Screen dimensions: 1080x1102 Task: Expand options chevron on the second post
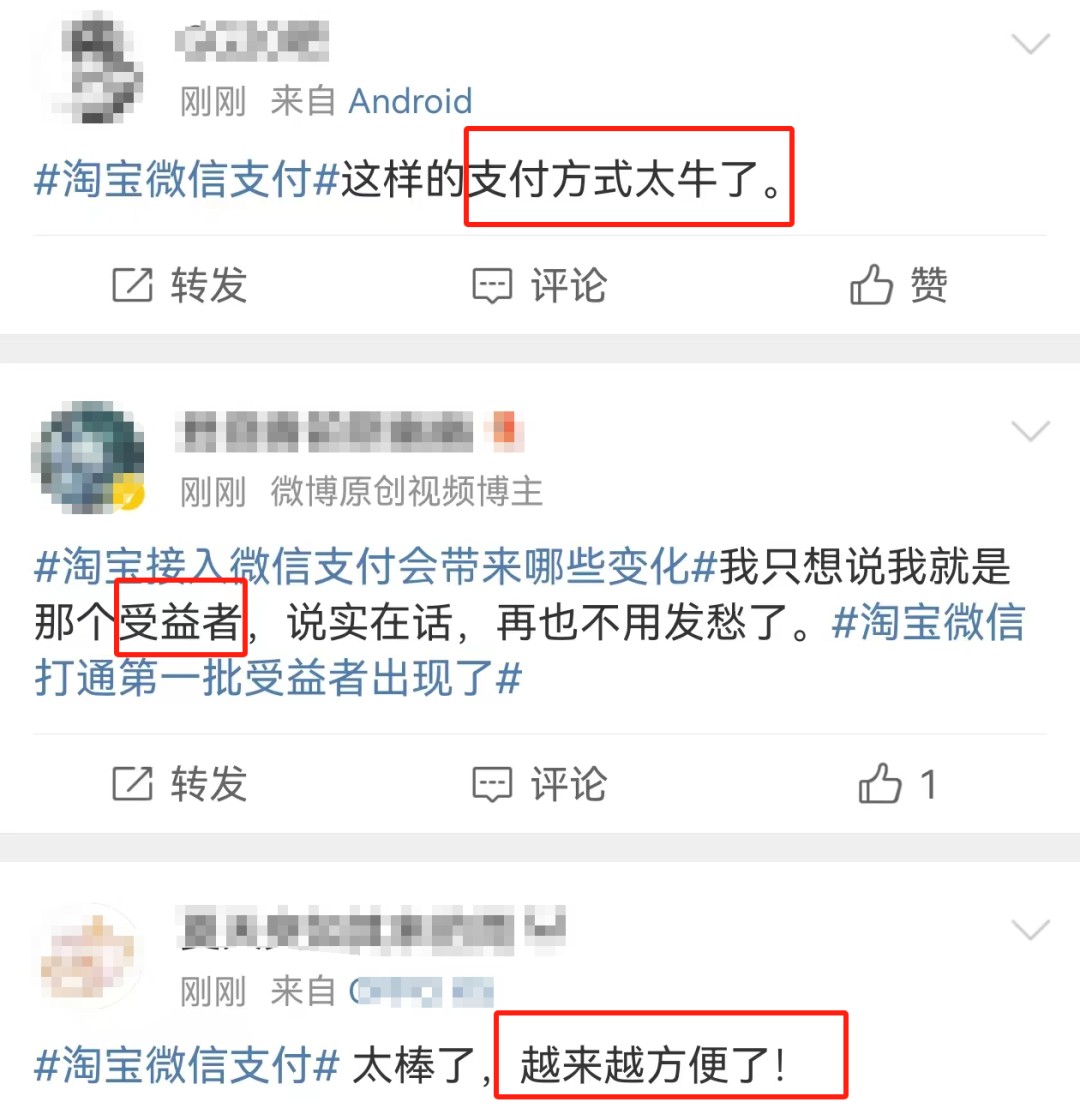pos(1030,430)
